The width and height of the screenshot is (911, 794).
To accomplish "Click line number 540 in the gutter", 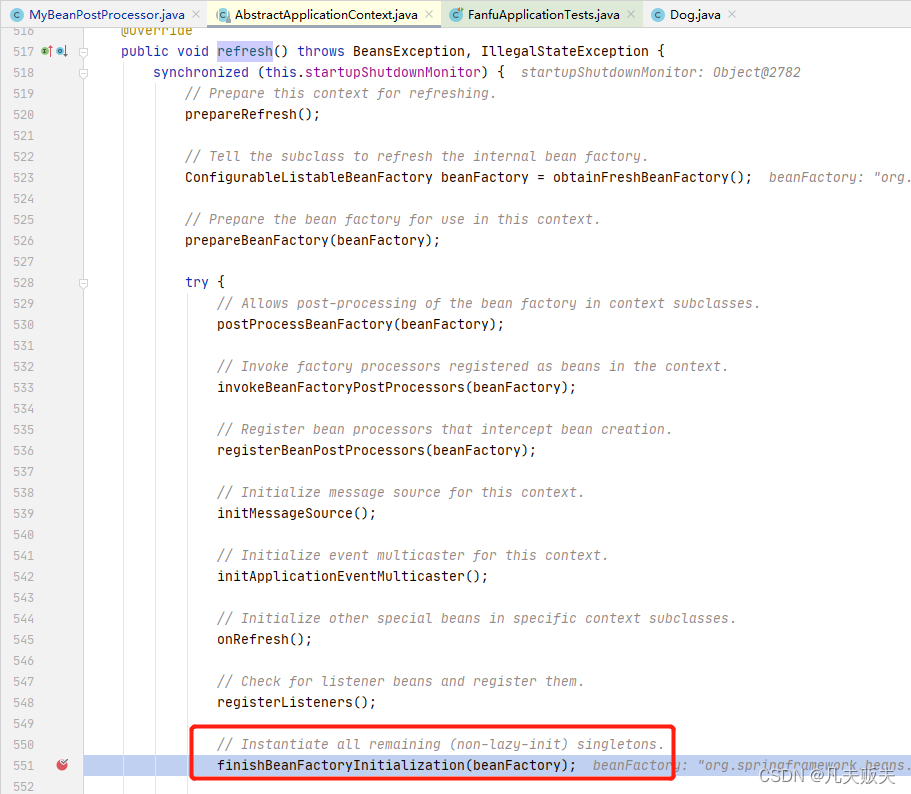I will pos(25,534).
